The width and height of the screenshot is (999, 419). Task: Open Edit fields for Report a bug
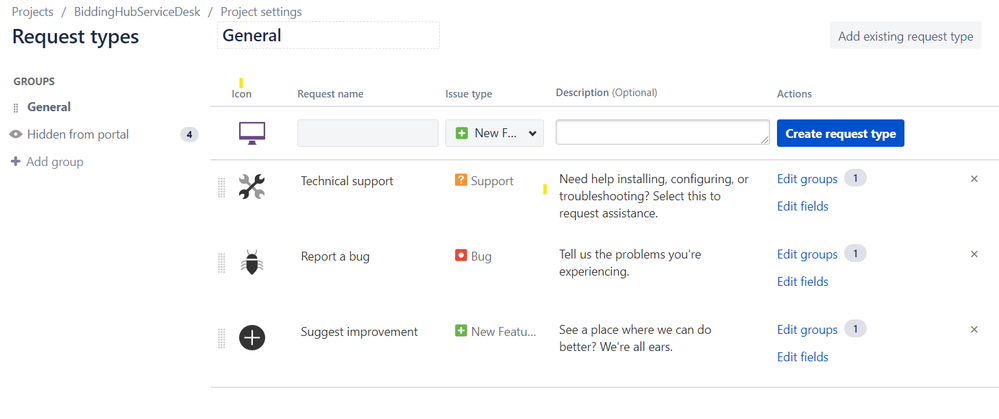[803, 281]
